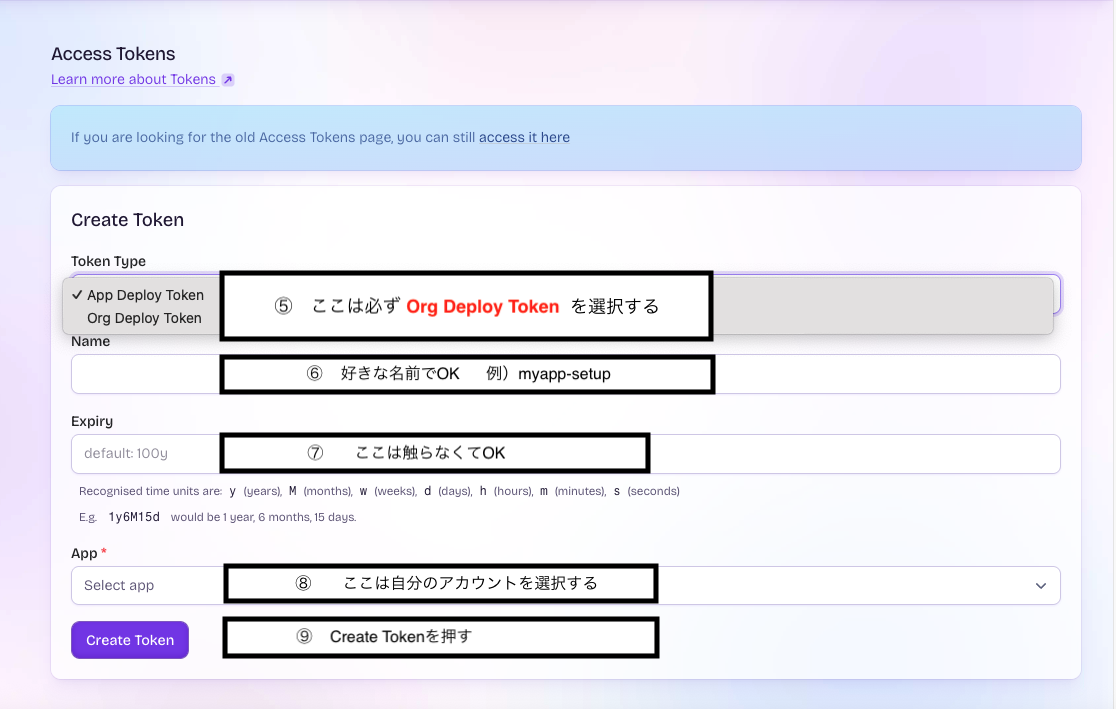This screenshot has height=709, width=1116.
Task: Click the Create Token section heading
Action: (127, 220)
